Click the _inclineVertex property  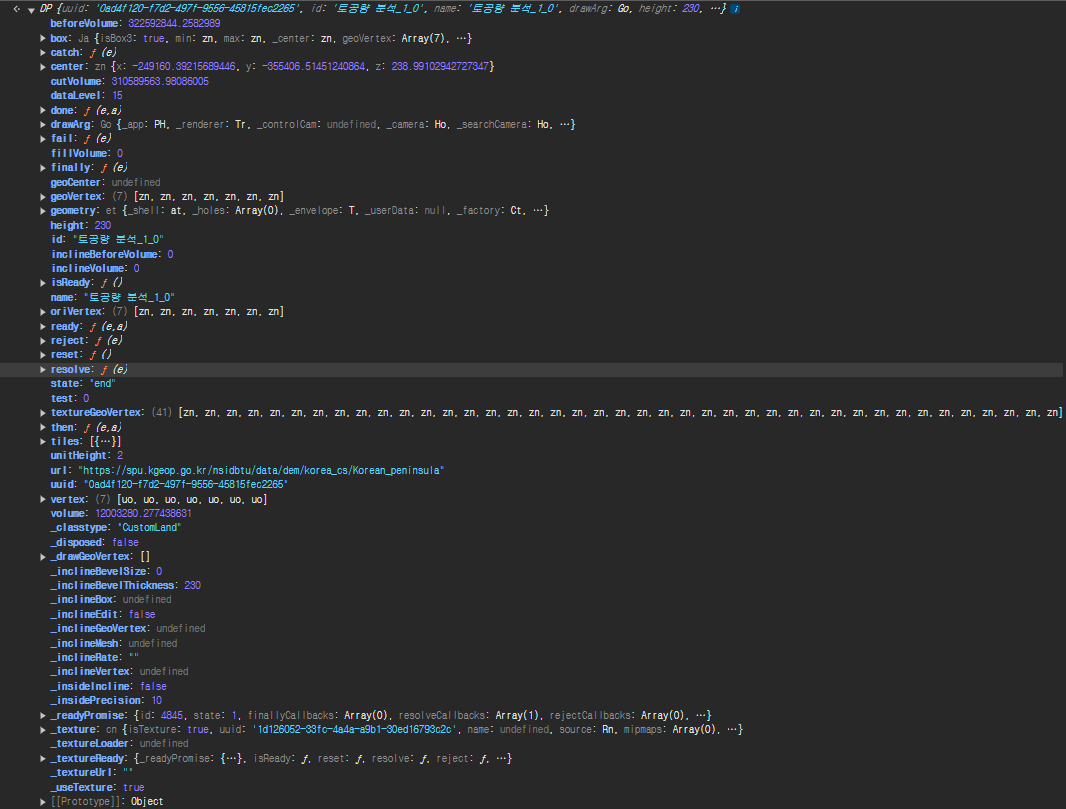pyautogui.click(x=119, y=672)
